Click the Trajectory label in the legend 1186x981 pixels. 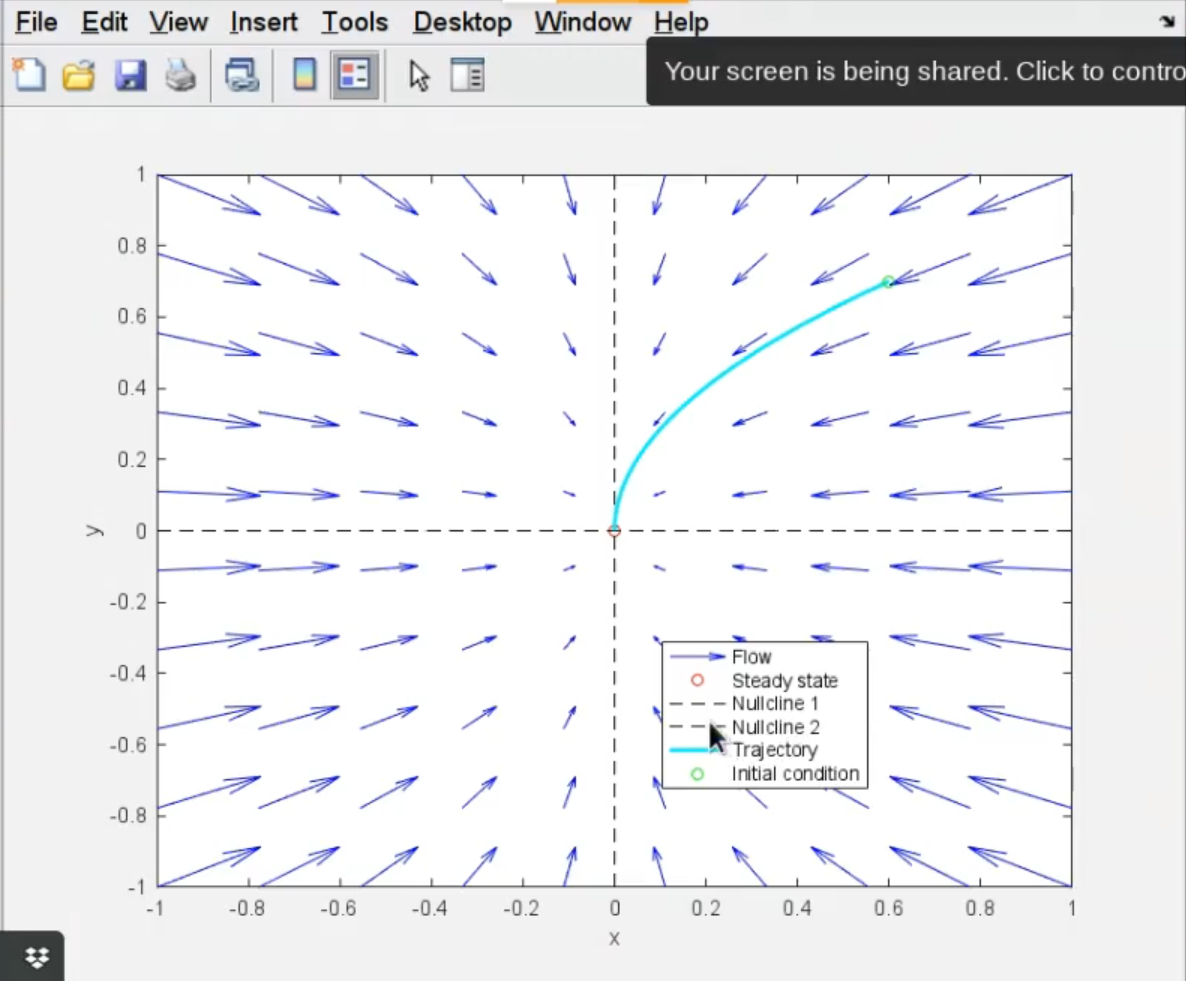(774, 750)
